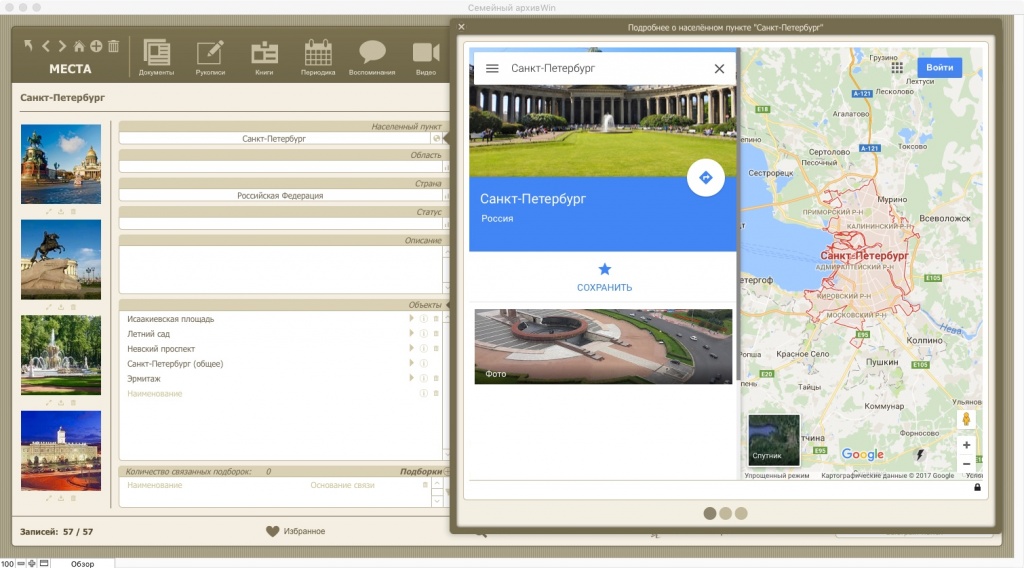Open the fountain garden photo thumbnail
Image resolution: width=1024 pixels, height=568 pixels.
61,355
